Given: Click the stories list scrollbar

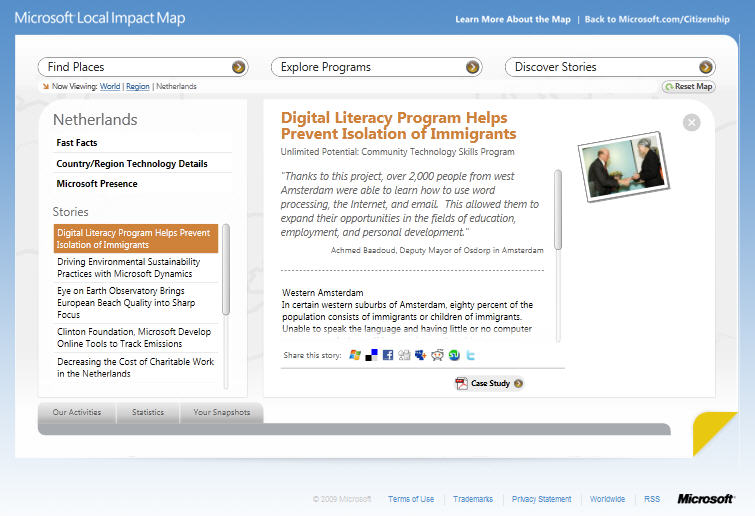Looking at the screenshot, I should pos(226,270).
